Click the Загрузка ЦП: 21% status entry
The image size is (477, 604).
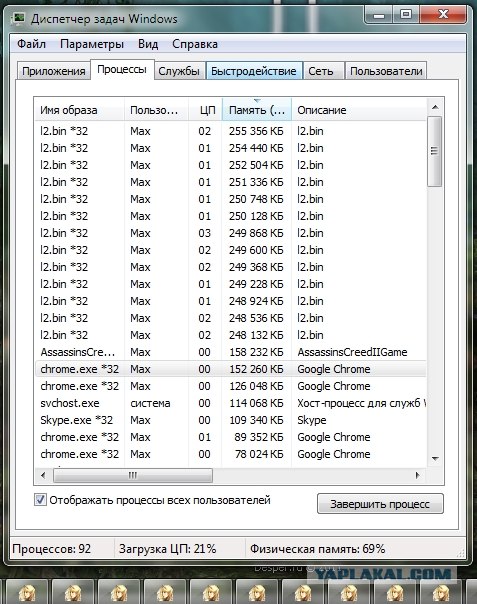pos(167,549)
